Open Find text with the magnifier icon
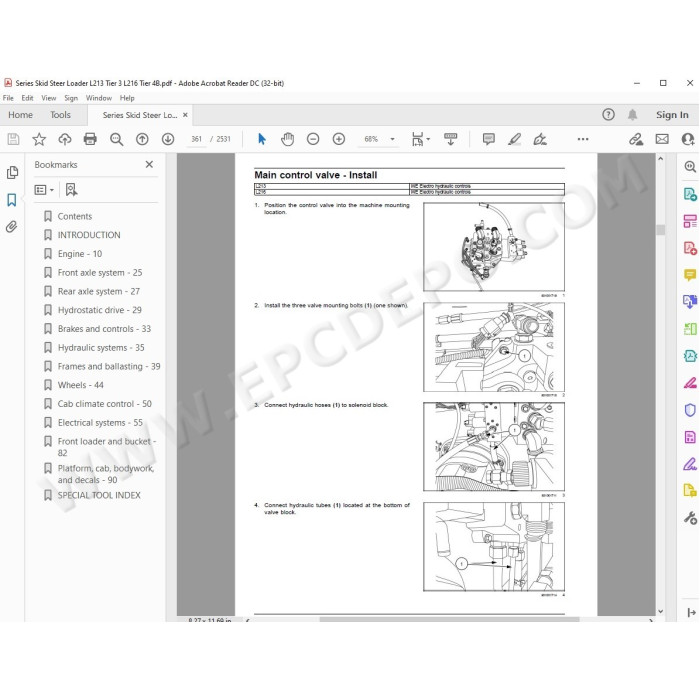 point(117,139)
